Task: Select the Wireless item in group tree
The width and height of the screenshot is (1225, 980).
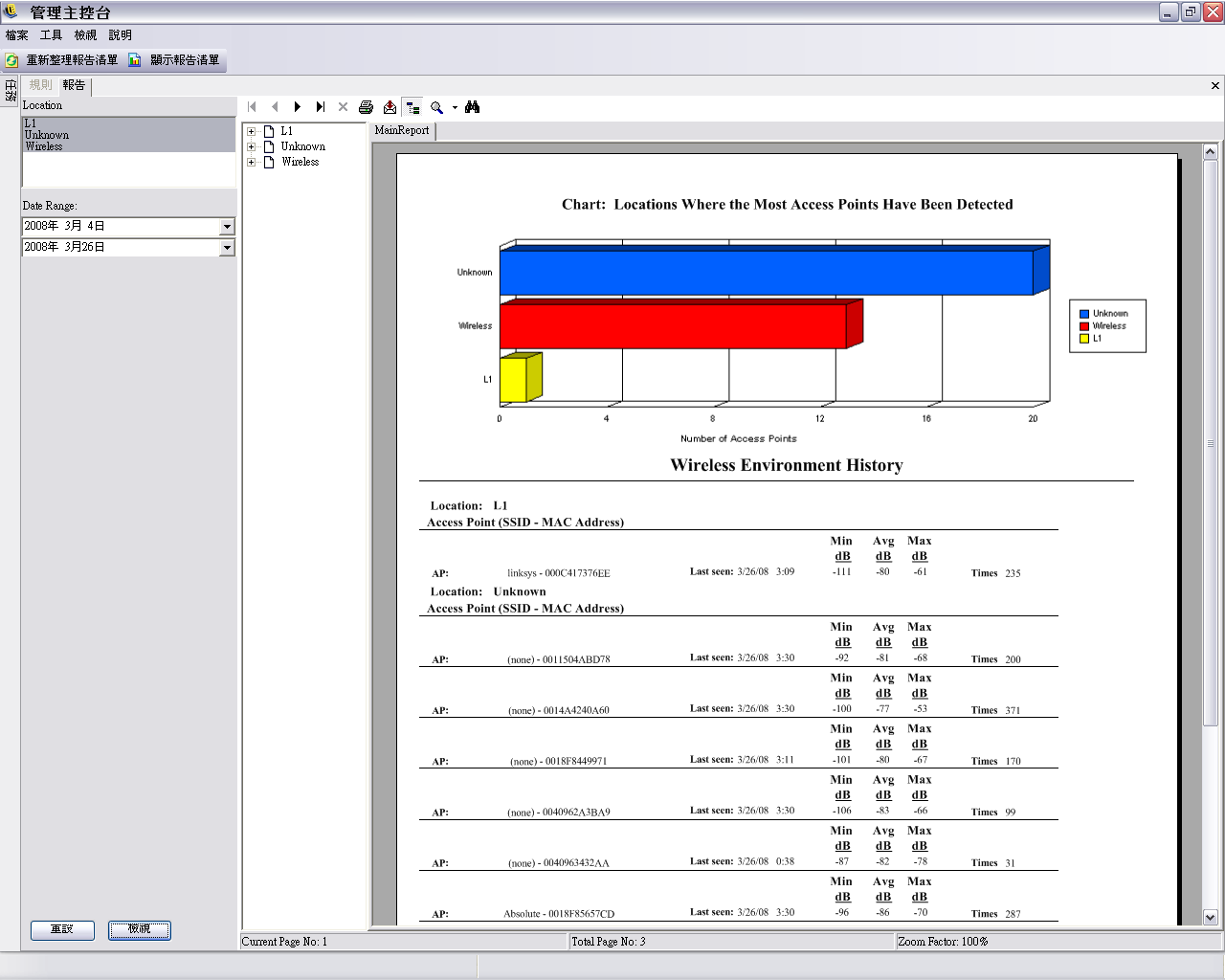Action: coord(300,162)
